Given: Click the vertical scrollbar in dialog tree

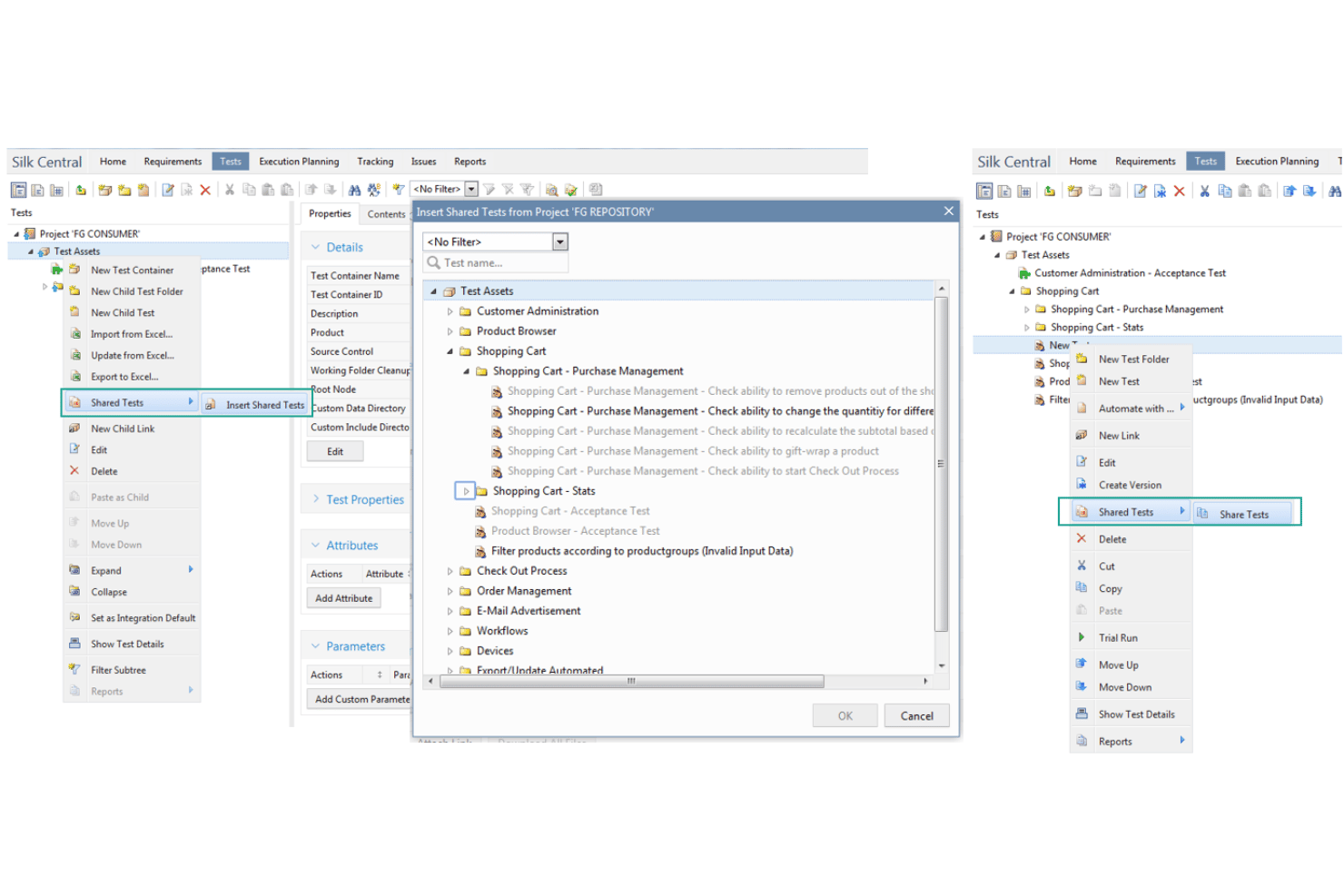Looking at the screenshot, I should click(x=941, y=463).
